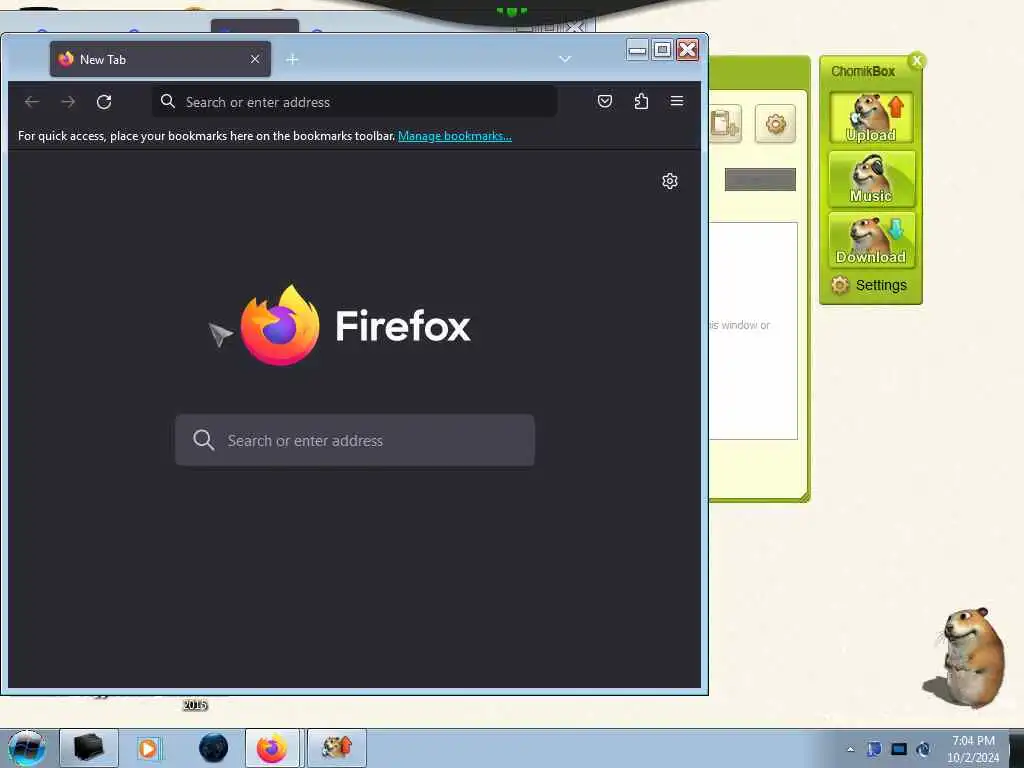The image size is (1024, 768).
Task: Select the New Tab tab
Action: [160, 59]
